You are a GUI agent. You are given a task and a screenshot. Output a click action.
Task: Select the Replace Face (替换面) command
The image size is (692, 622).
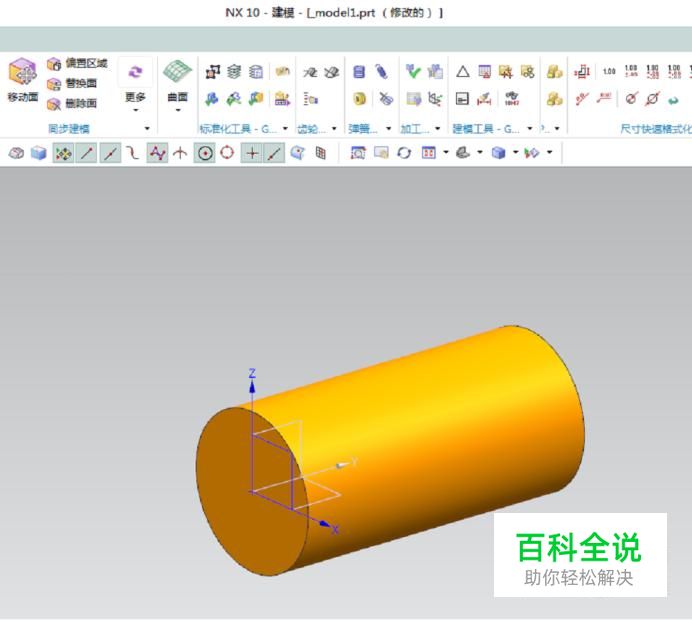coord(72,83)
